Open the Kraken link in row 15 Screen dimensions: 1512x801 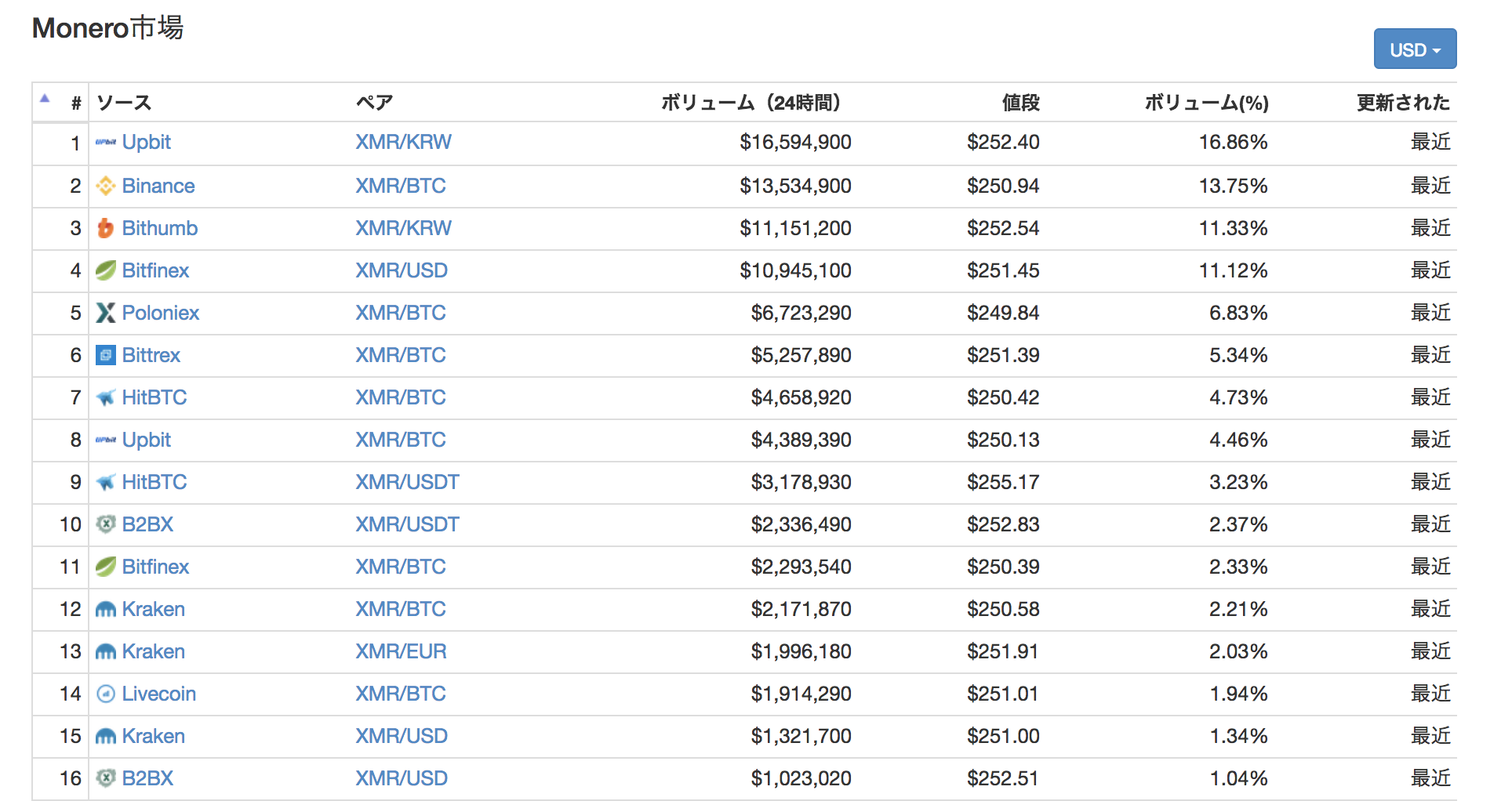(x=154, y=736)
